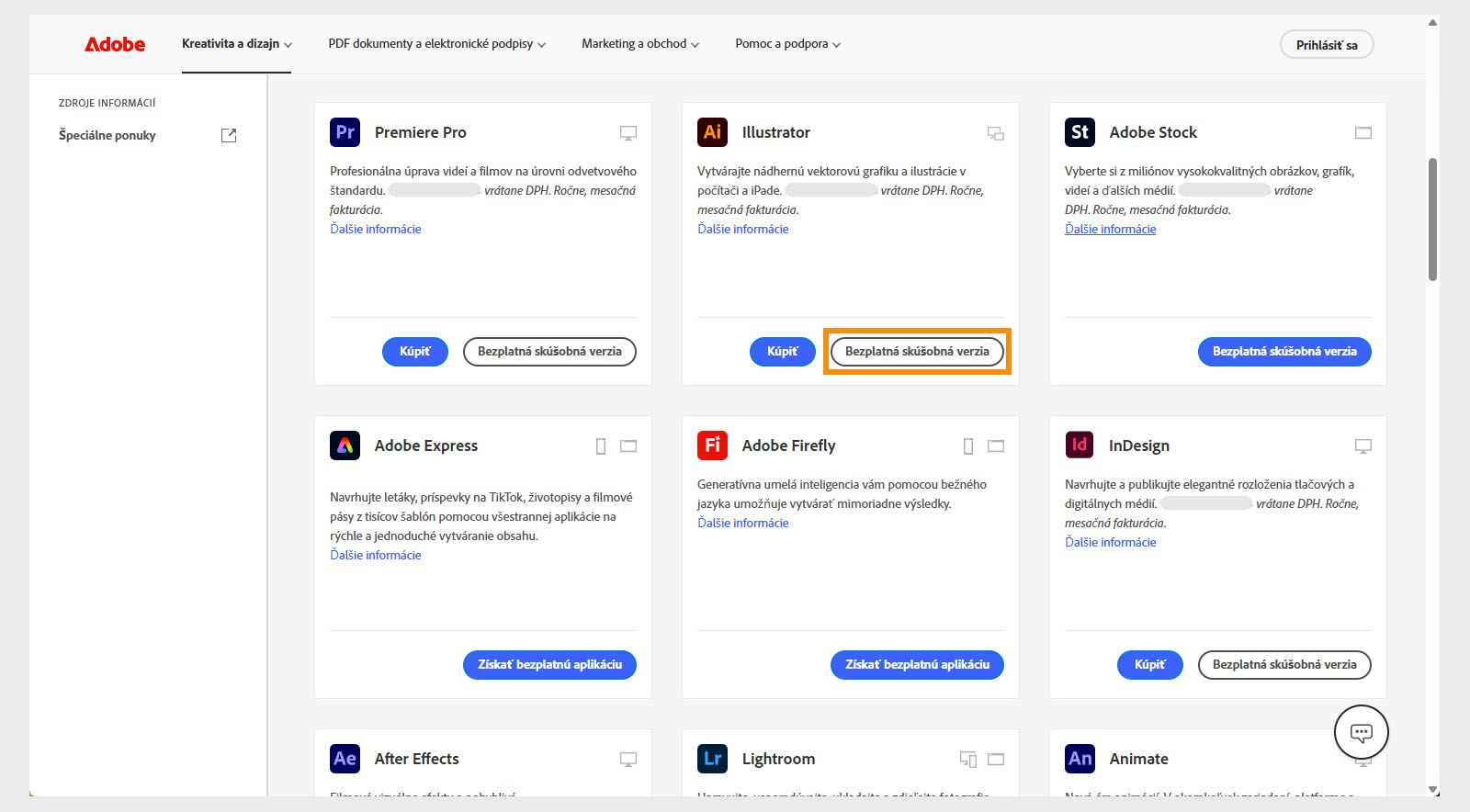1470x812 pixels.
Task: Click the Premiere Pro app icon
Action: 345,132
